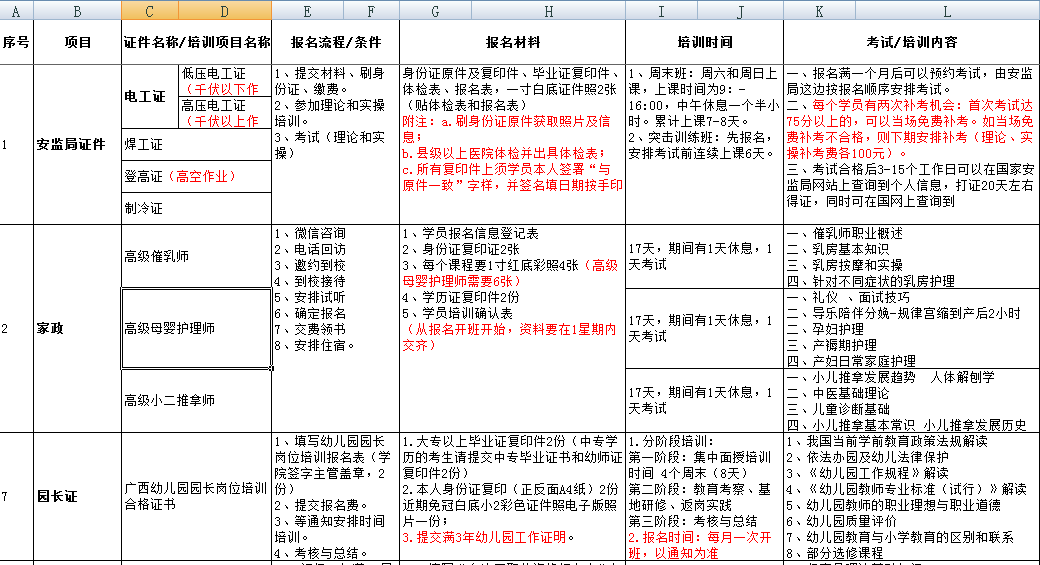The width and height of the screenshot is (1040, 565).
Task: Select the 焊工证 cell
Action: pyautogui.click(x=196, y=145)
